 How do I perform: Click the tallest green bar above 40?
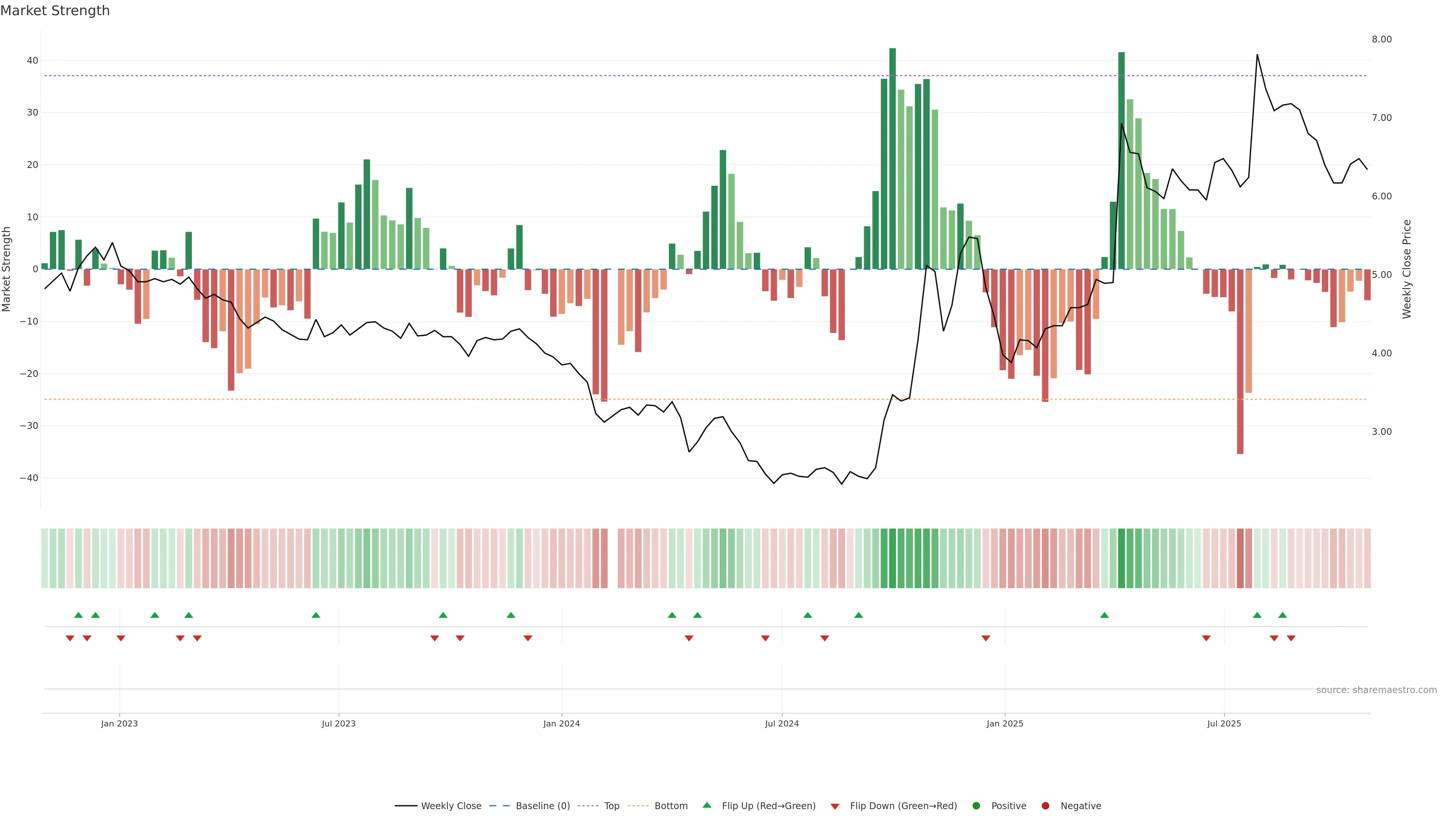pyautogui.click(x=893, y=158)
